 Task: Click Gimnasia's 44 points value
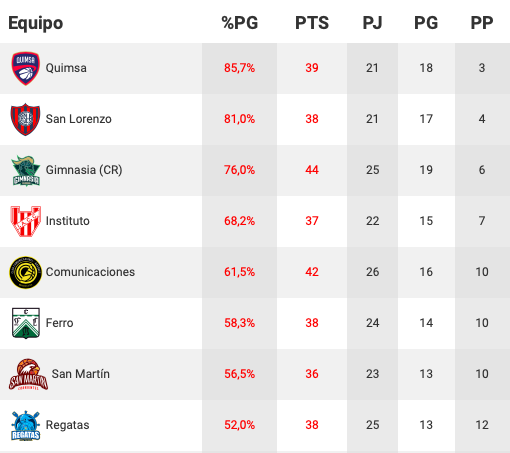pos(312,170)
